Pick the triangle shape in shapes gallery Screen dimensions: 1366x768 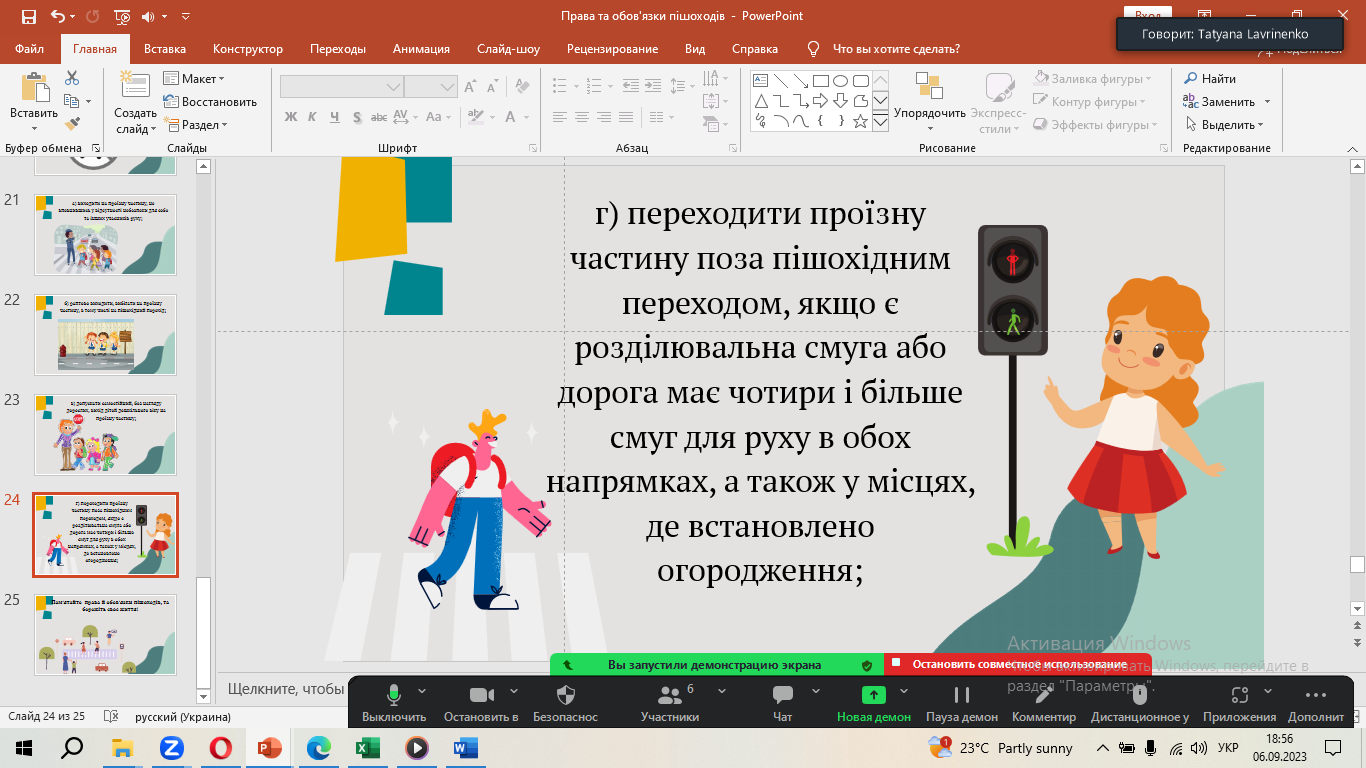(760, 100)
